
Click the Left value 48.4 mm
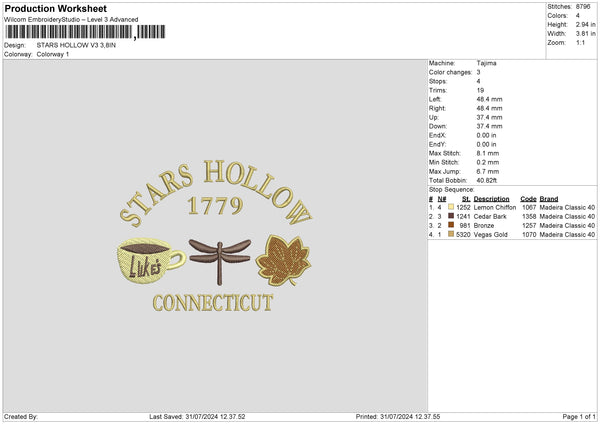pyautogui.click(x=489, y=99)
